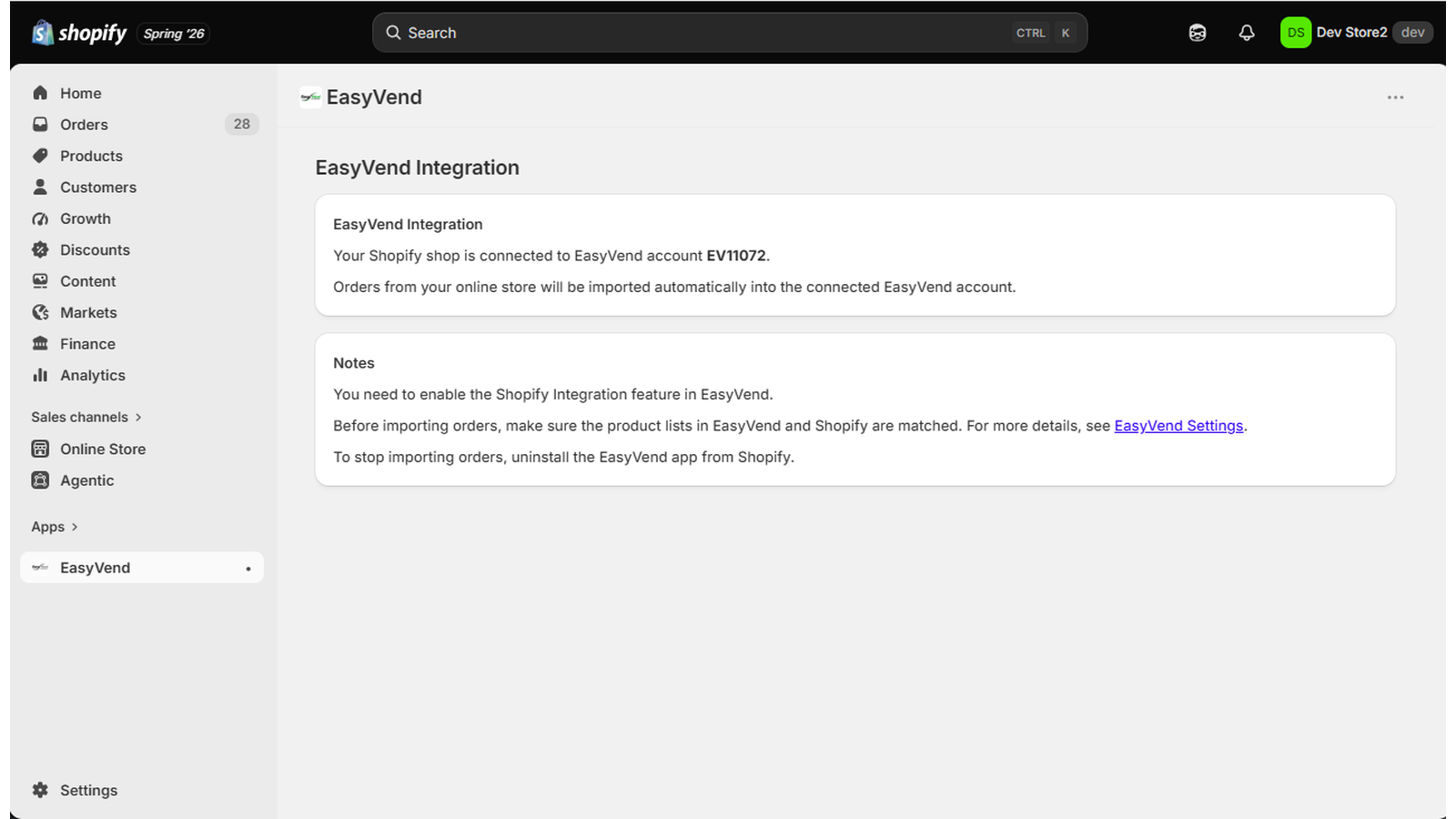Click the Markets globe icon
This screenshot has height=819, width=1456.
coord(40,313)
